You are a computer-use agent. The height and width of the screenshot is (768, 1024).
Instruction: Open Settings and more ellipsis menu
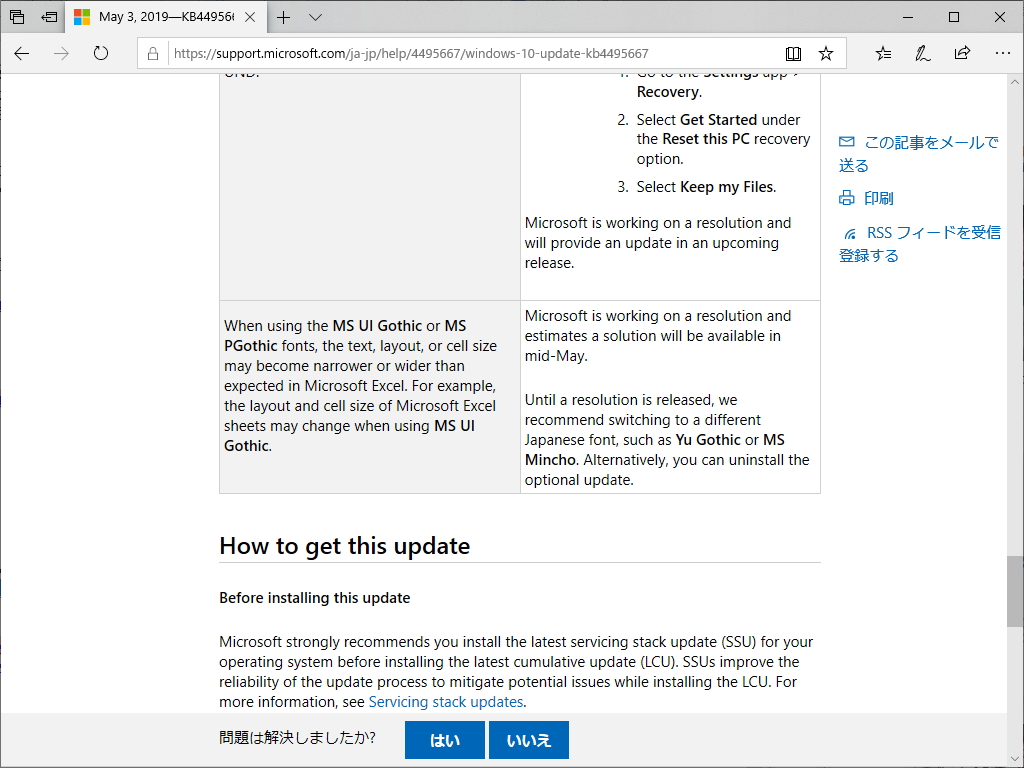point(1002,53)
